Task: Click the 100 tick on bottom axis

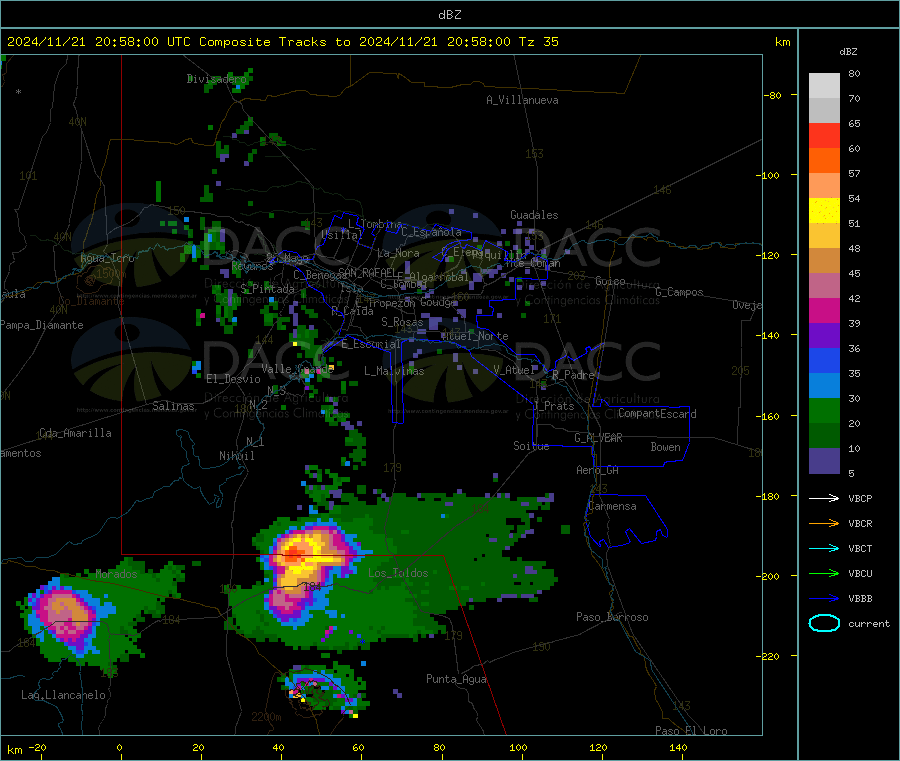Action: click(x=518, y=747)
